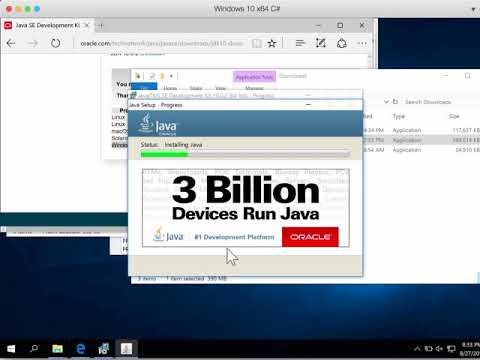The height and width of the screenshot is (360, 480).
Task: Click the 3 Billion Devices banner
Action: pyautogui.click(x=246, y=208)
